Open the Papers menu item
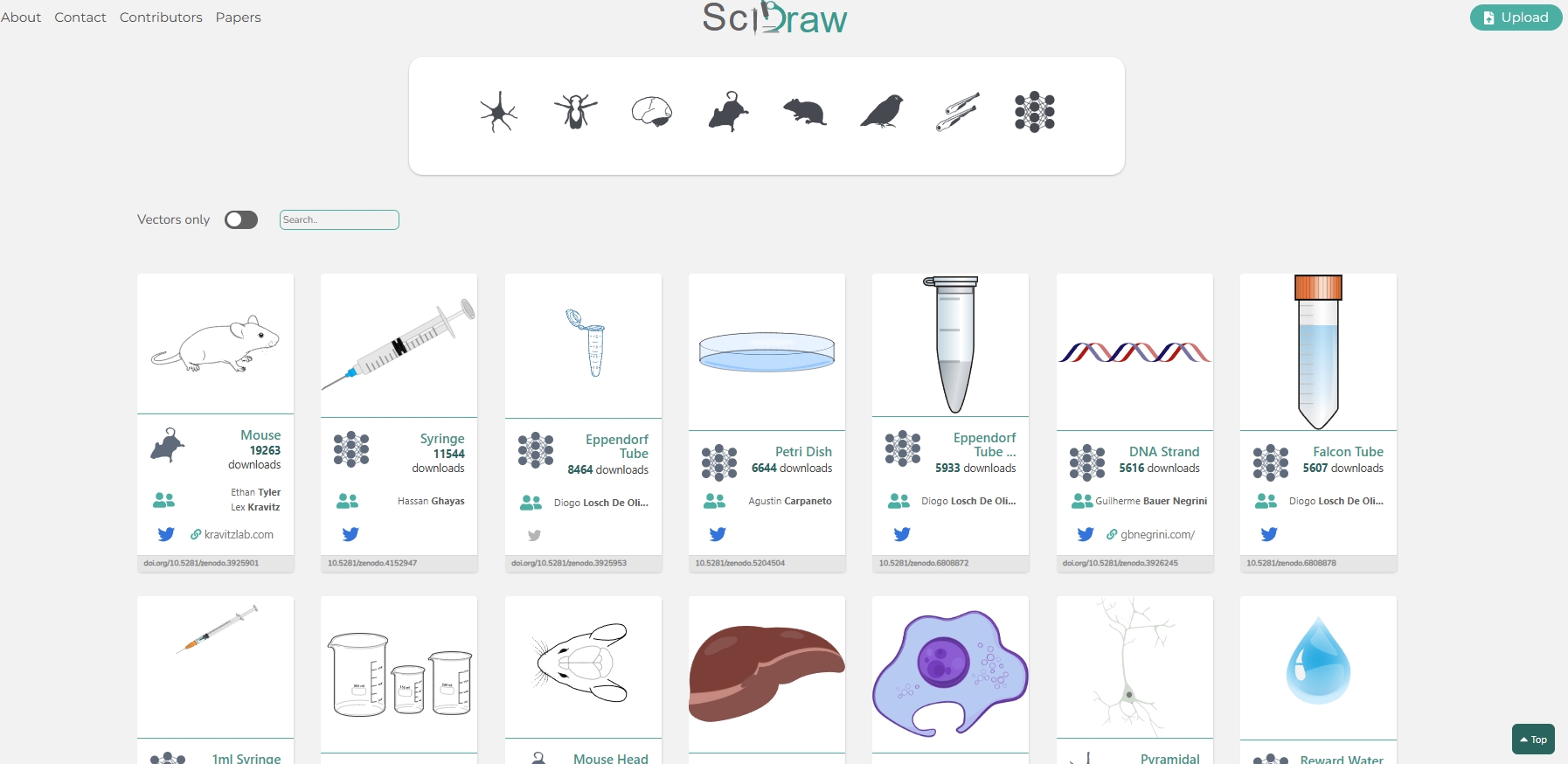Screen dimensions: 1568x764 (x=239, y=17)
